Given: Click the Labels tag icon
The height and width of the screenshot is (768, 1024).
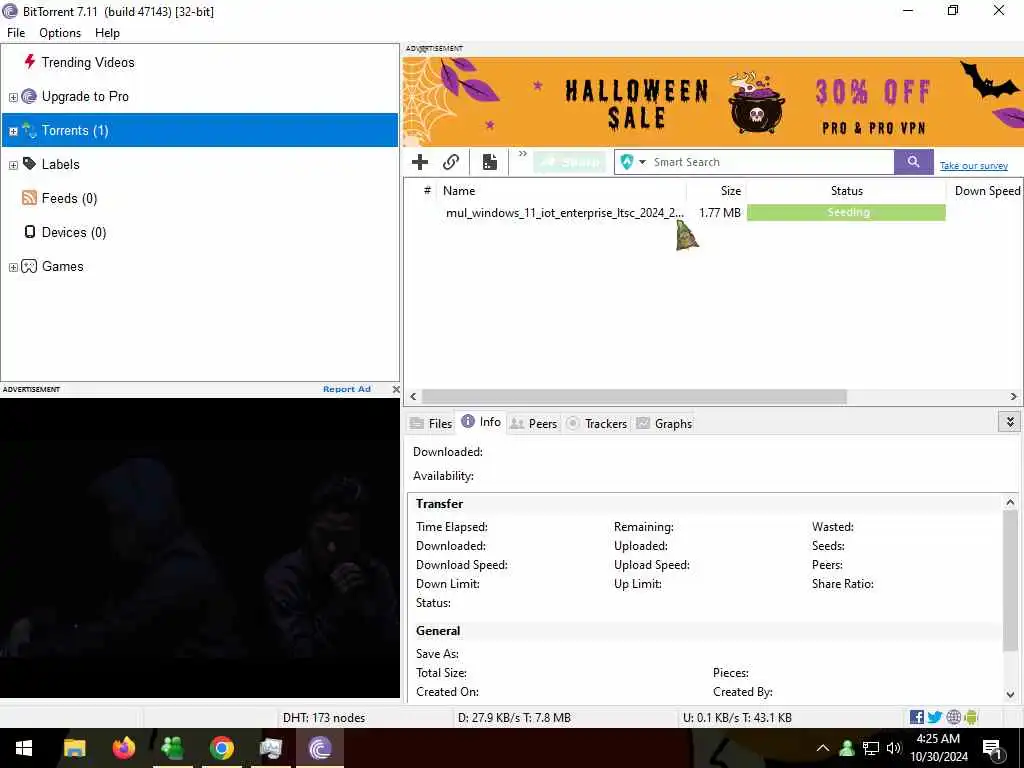Looking at the screenshot, I should click(29, 163).
